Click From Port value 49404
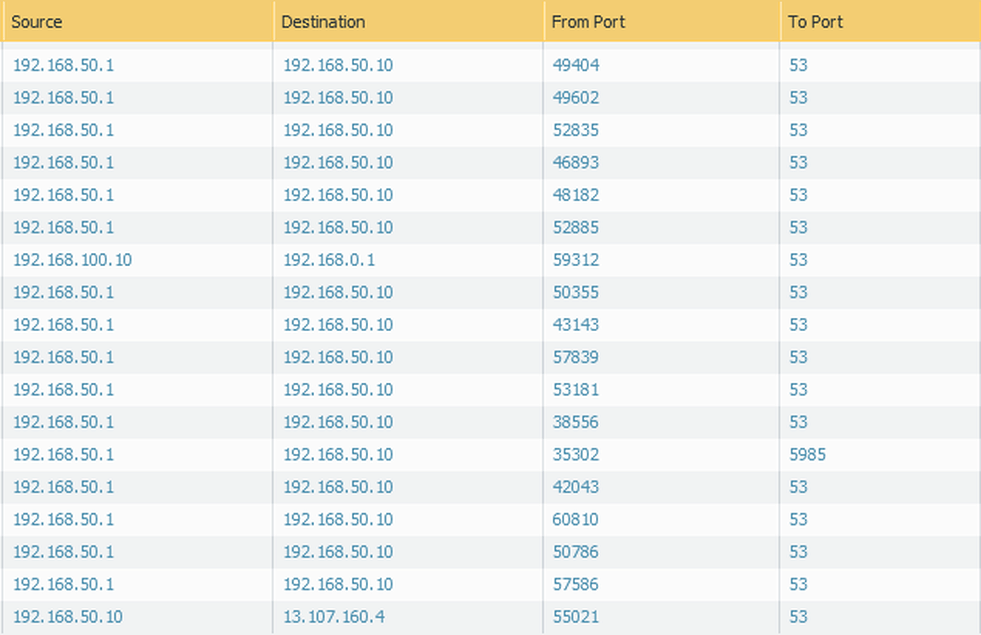Image resolution: width=981 pixels, height=635 pixels. click(576, 65)
